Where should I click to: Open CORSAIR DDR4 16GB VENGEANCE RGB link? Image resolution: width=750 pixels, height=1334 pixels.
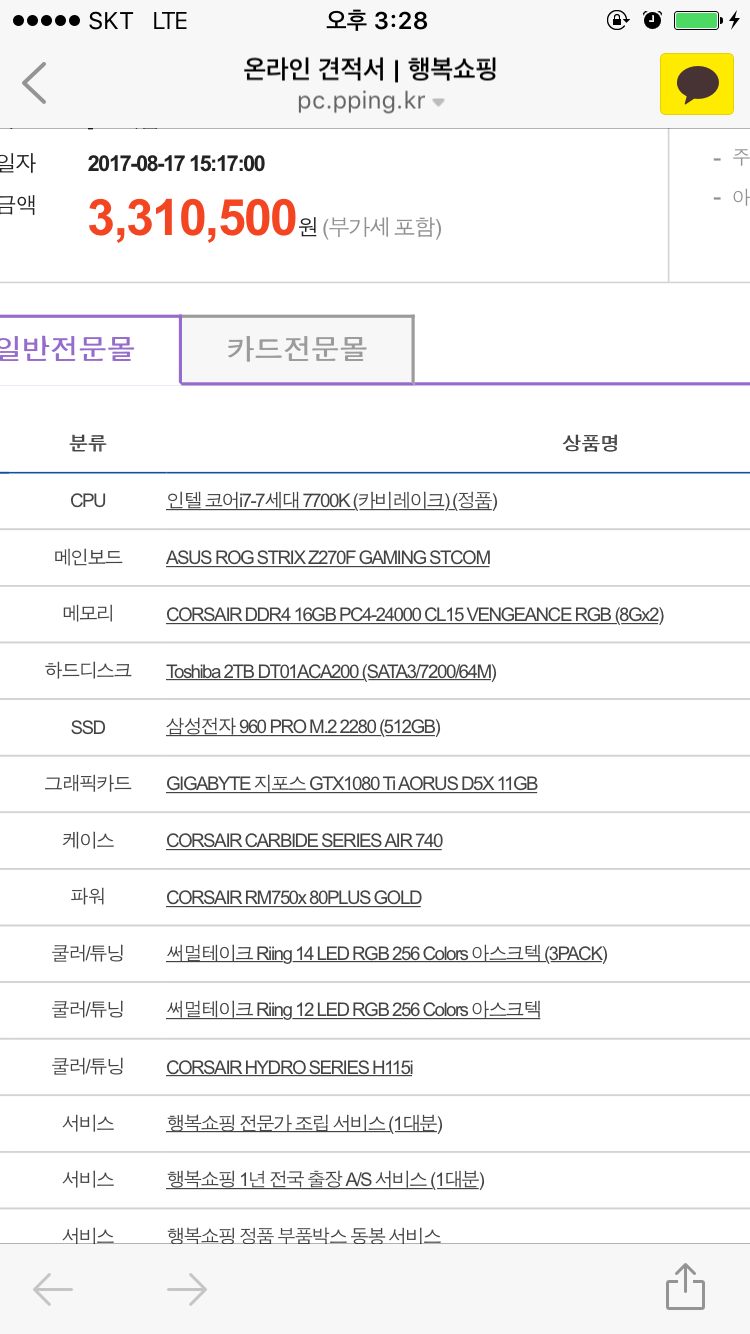point(414,614)
